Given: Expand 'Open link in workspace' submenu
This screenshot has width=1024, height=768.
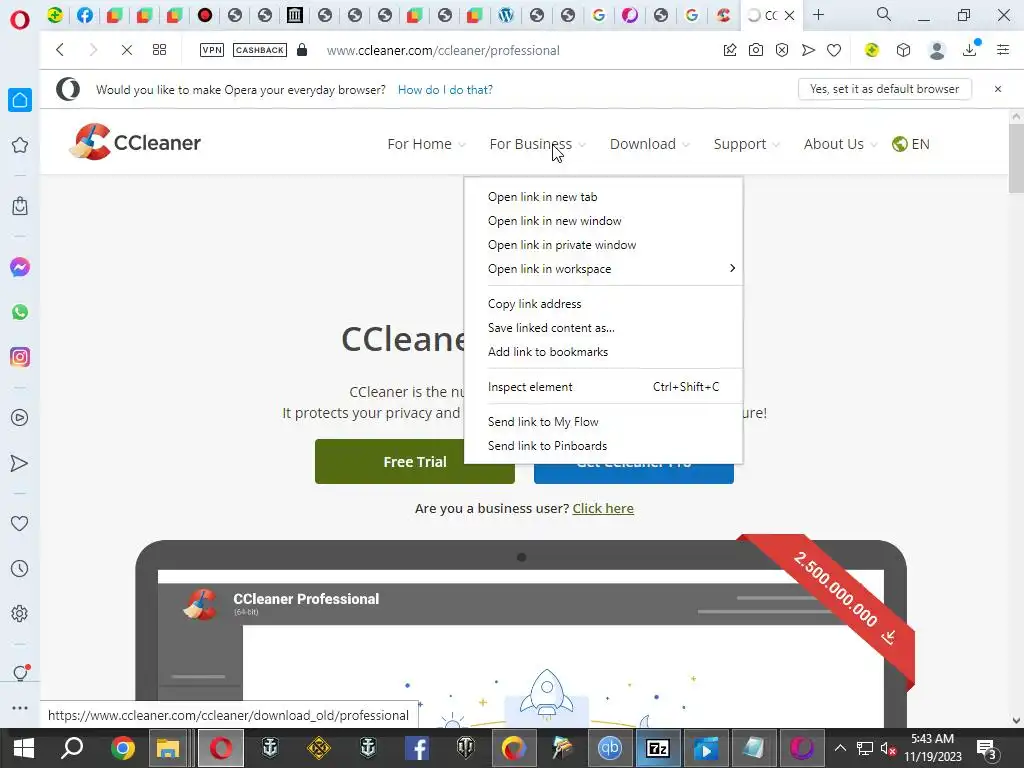Looking at the screenshot, I should pos(603,268).
